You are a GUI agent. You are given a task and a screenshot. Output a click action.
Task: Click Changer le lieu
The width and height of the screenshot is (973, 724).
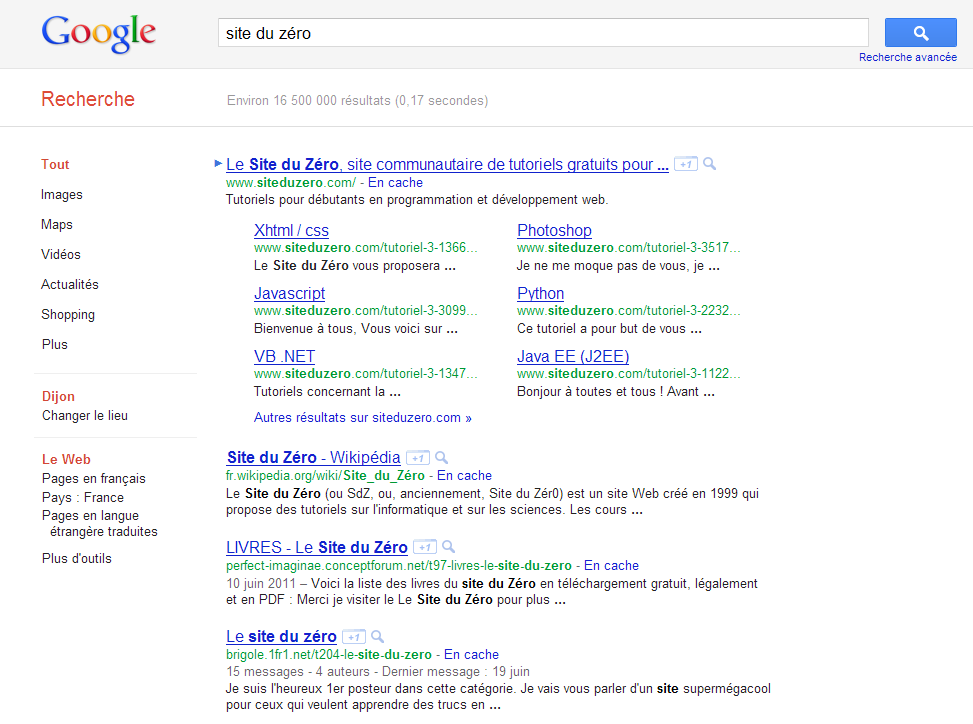(x=85, y=416)
